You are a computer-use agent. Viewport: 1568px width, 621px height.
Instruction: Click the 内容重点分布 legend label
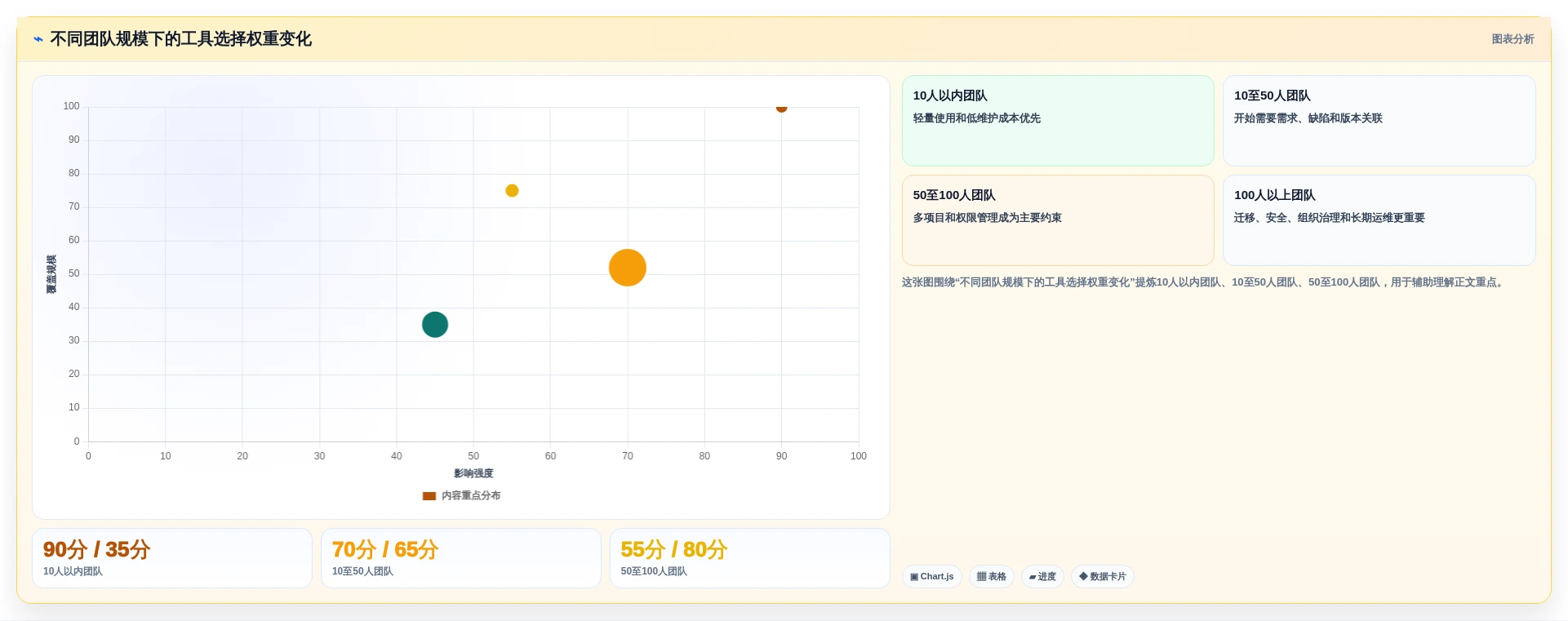471,496
